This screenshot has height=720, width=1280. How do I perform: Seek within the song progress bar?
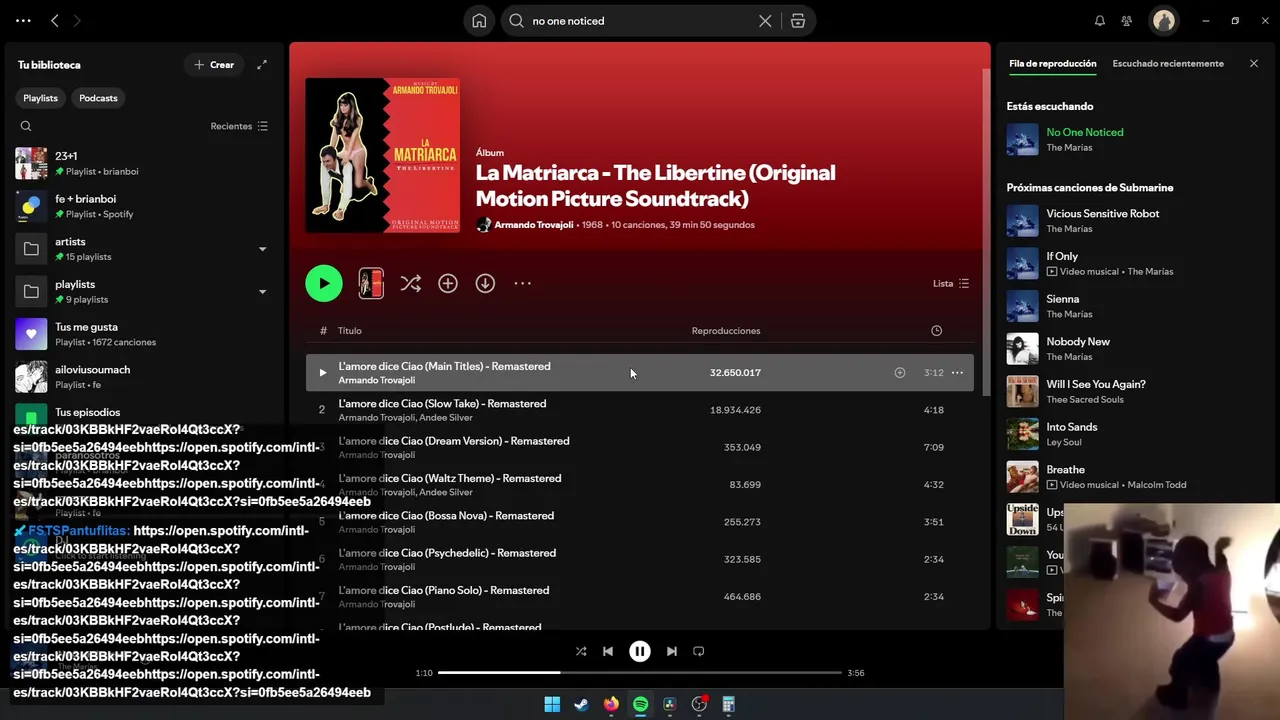tap(640, 673)
